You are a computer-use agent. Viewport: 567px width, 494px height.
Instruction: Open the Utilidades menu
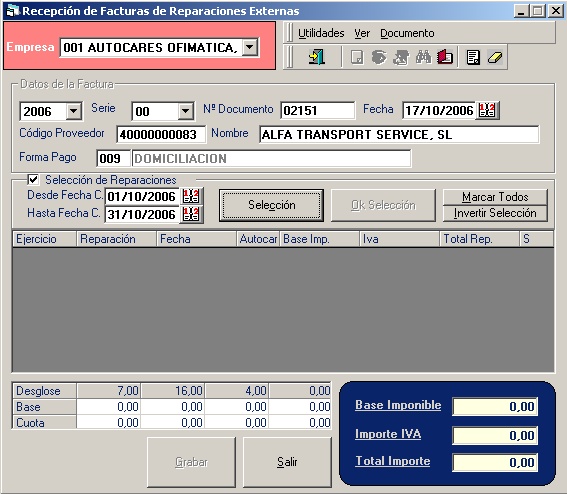coord(321,33)
